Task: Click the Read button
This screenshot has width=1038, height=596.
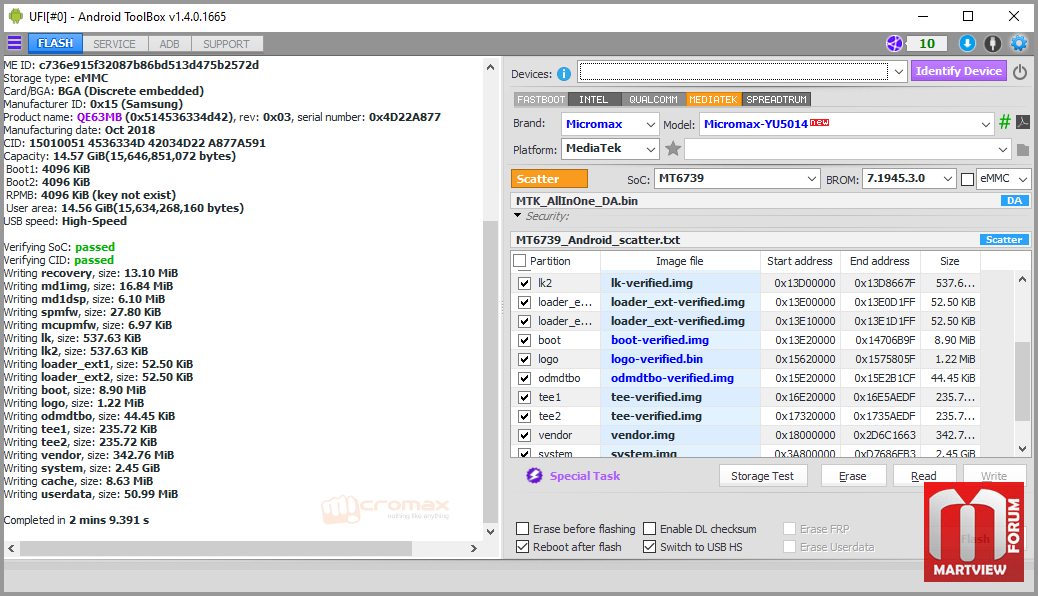Action: pyautogui.click(x=923, y=474)
